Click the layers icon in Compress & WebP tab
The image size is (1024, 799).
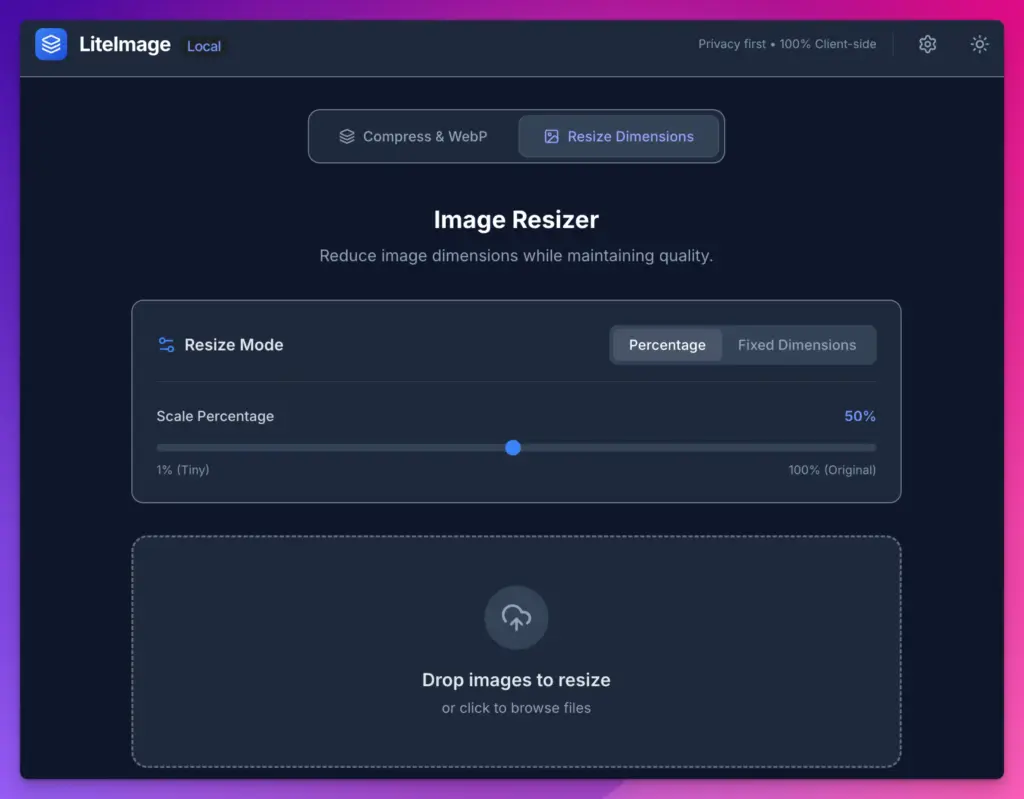pos(347,136)
